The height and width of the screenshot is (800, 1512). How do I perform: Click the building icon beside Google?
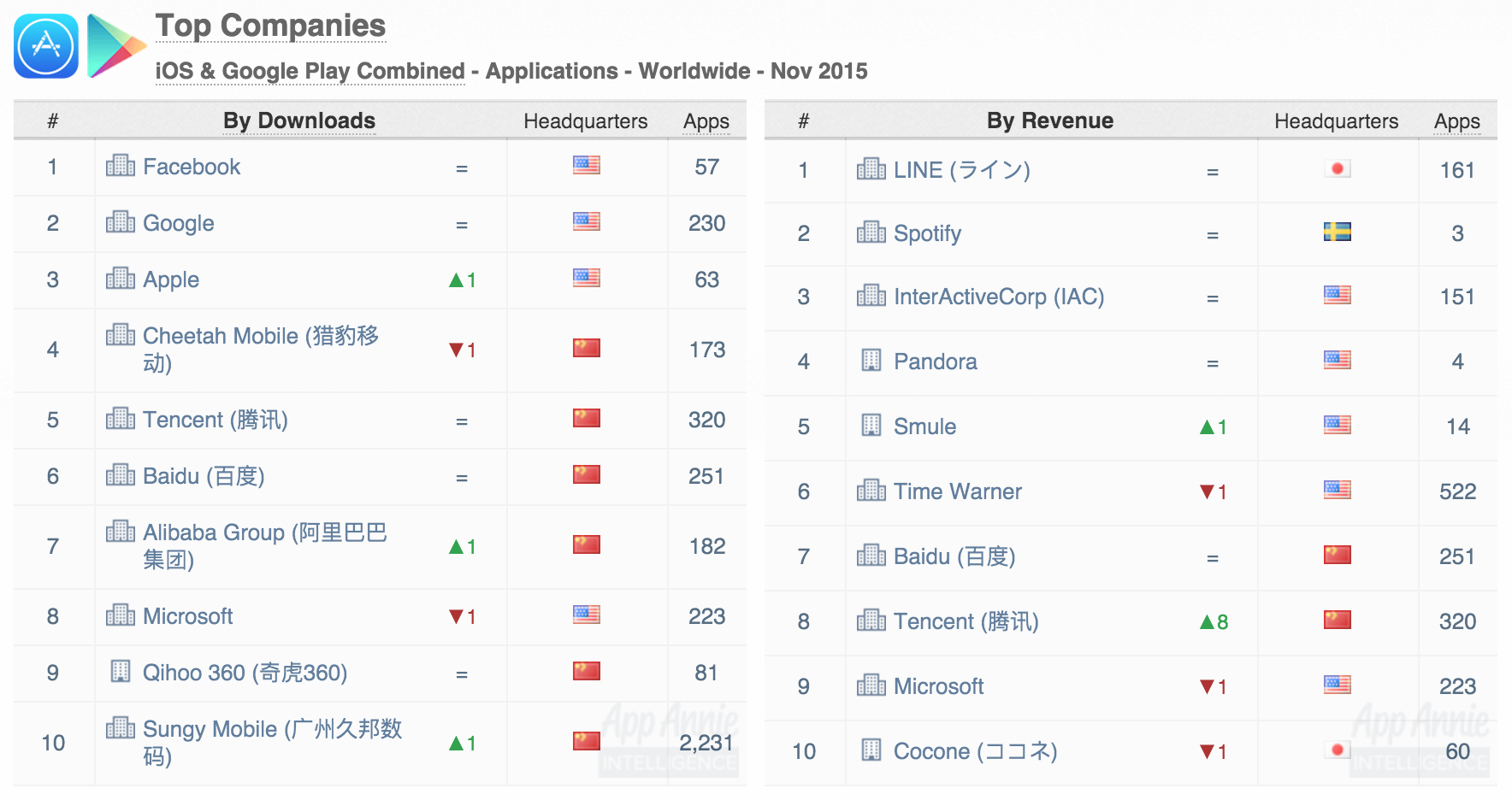tap(121, 221)
